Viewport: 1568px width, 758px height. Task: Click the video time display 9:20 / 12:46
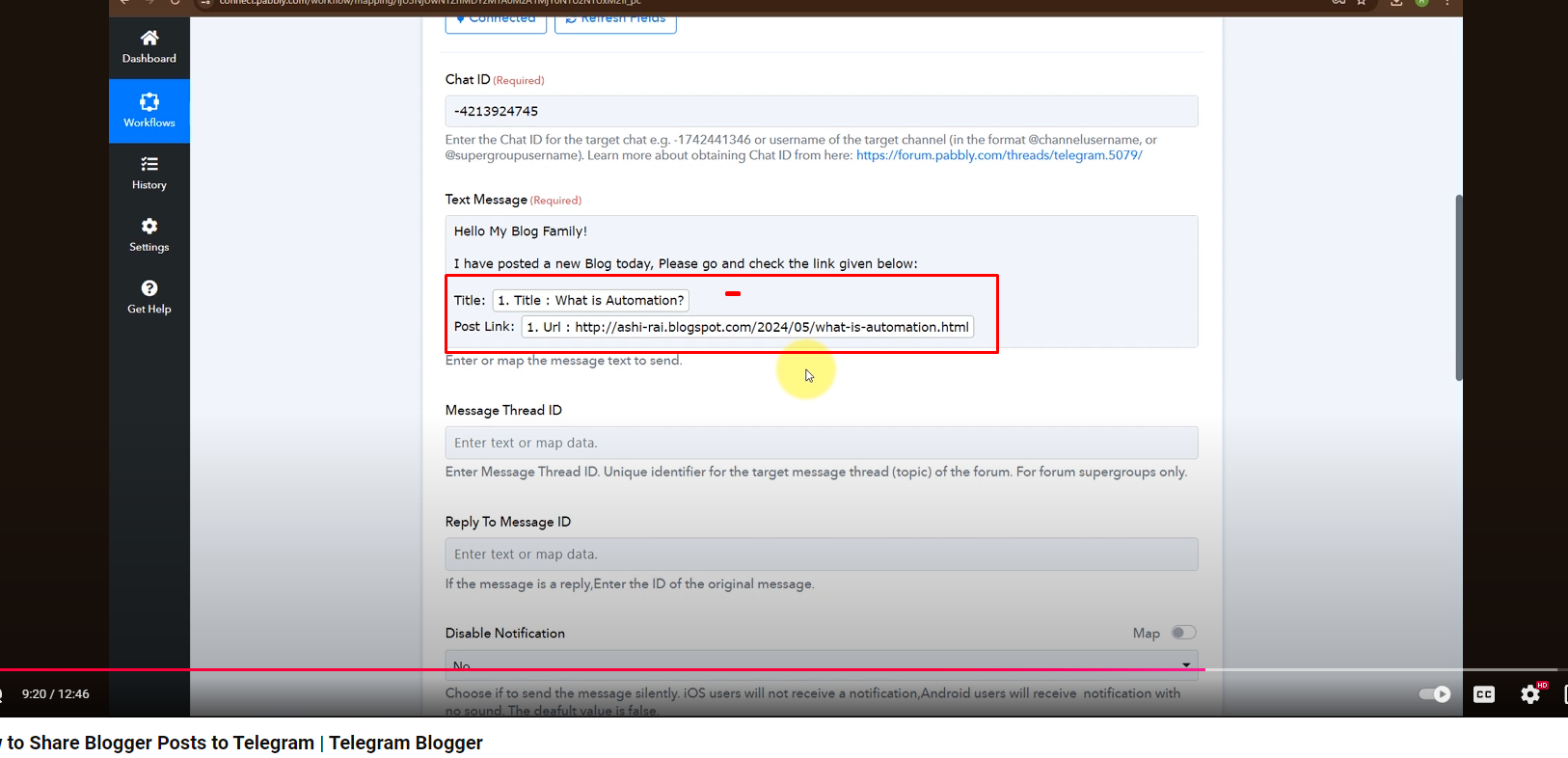(x=56, y=694)
